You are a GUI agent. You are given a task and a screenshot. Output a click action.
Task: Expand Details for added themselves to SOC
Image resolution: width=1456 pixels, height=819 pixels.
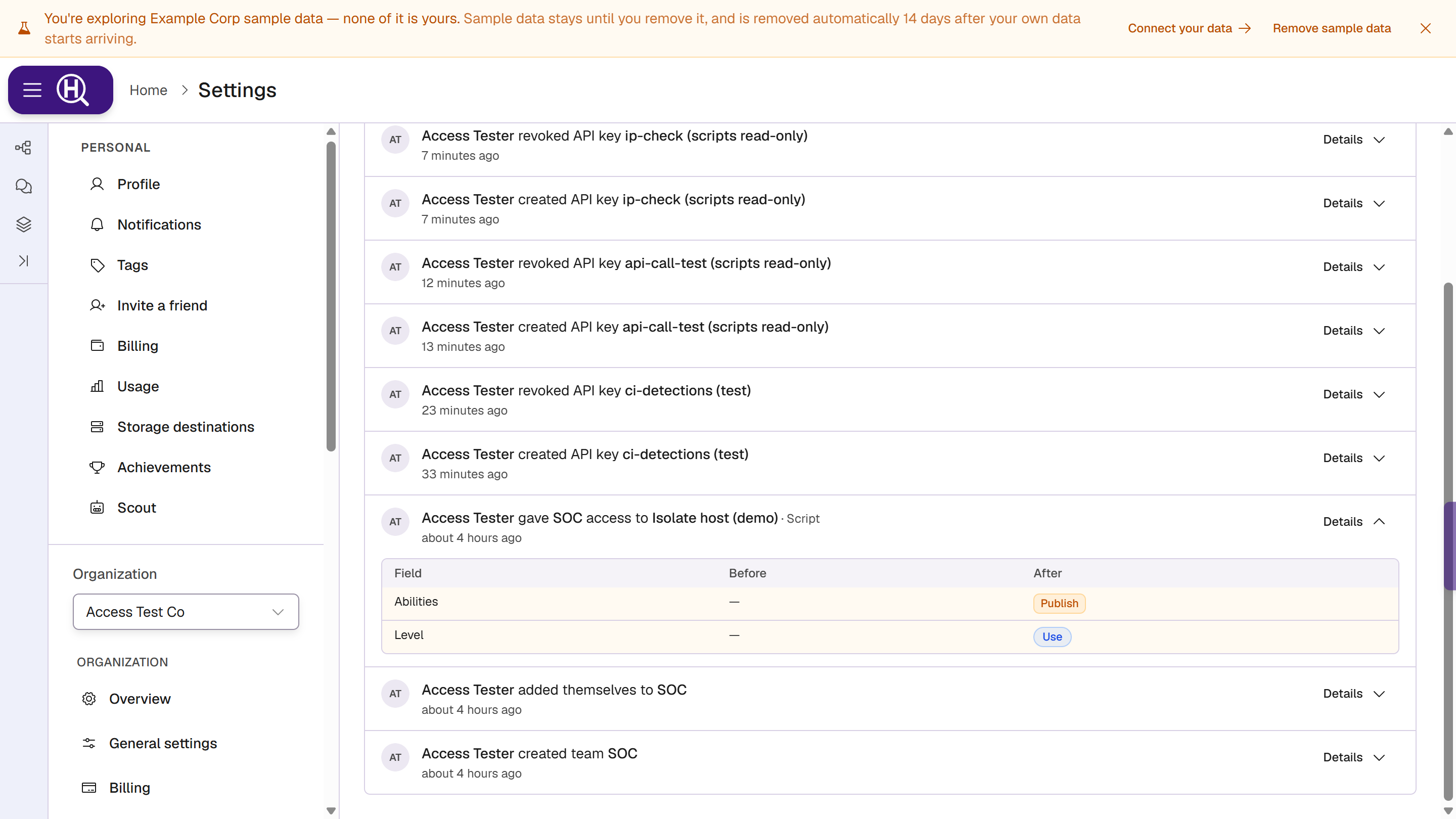click(x=1354, y=694)
